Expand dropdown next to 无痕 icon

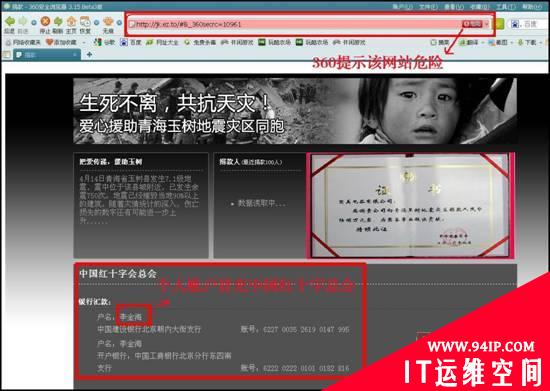119,22
